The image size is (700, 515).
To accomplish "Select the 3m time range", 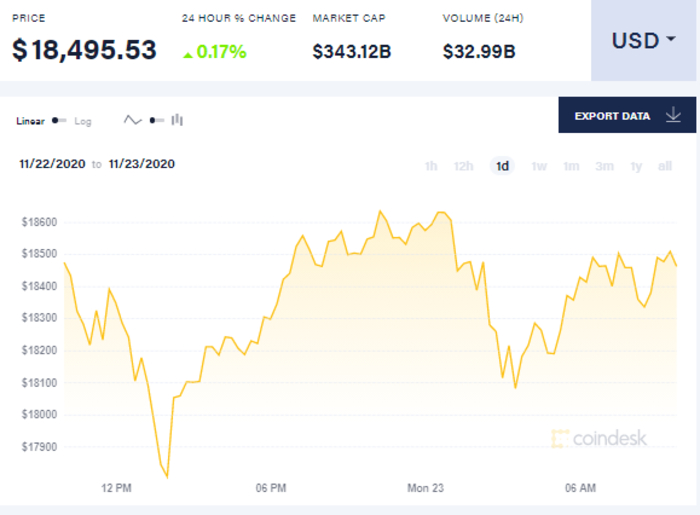I will point(604,166).
